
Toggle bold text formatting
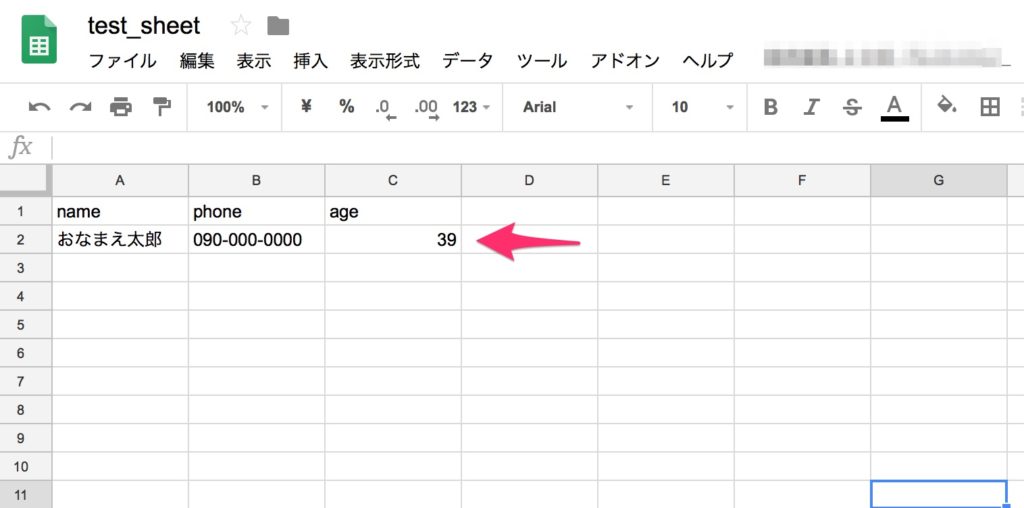point(770,107)
